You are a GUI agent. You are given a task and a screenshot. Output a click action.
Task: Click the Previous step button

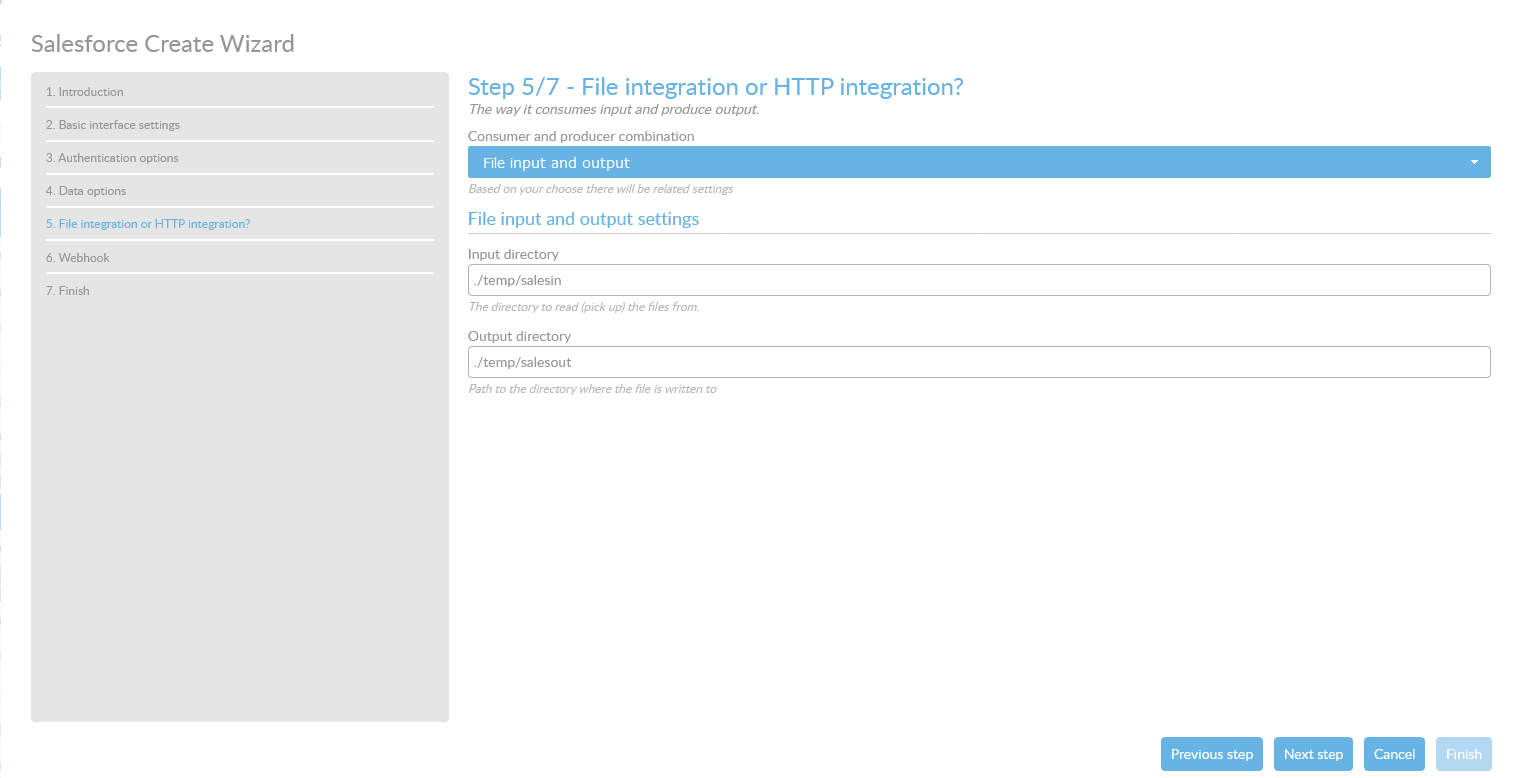pyautogui.click(x=1211, y=754)
